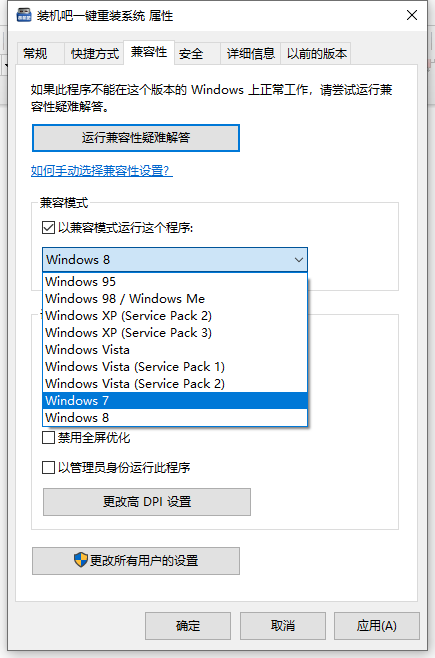The height and width of the screenshot is (658, 435).
Task: Close the properties dialog
Action: click(x=412, y=16)
